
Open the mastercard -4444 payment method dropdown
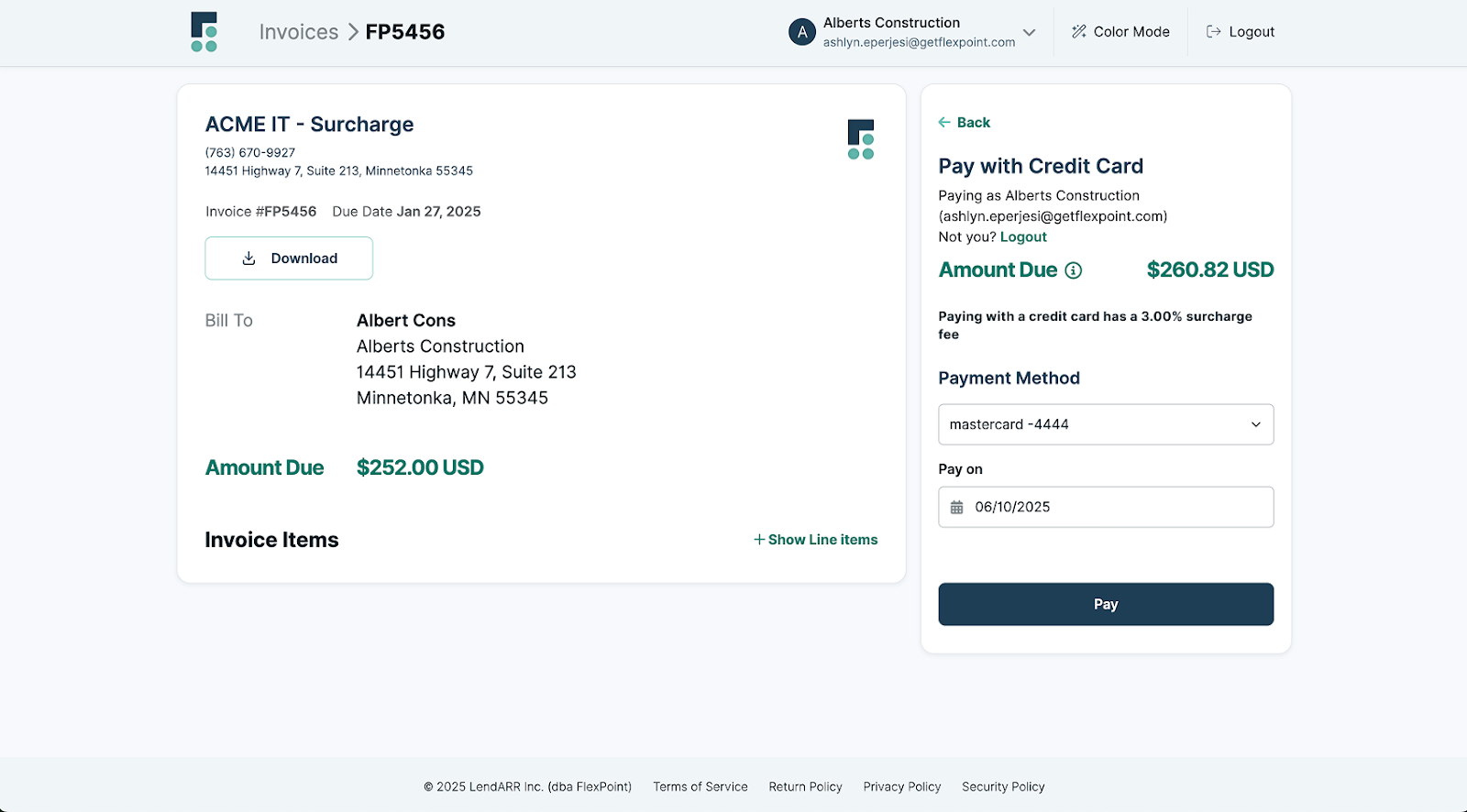(x=1105, y=424)
